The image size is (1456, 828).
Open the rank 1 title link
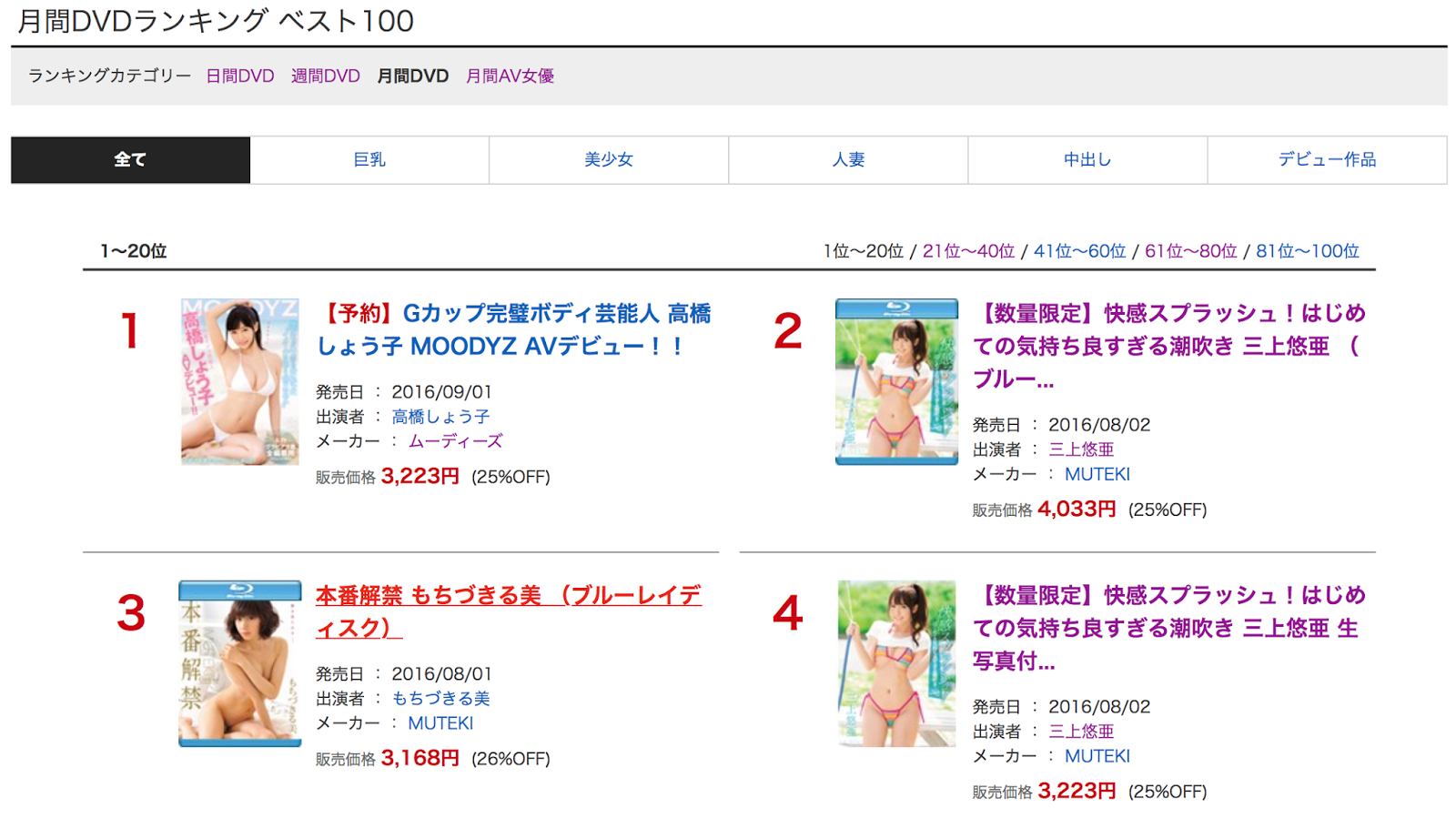point(513,329)
